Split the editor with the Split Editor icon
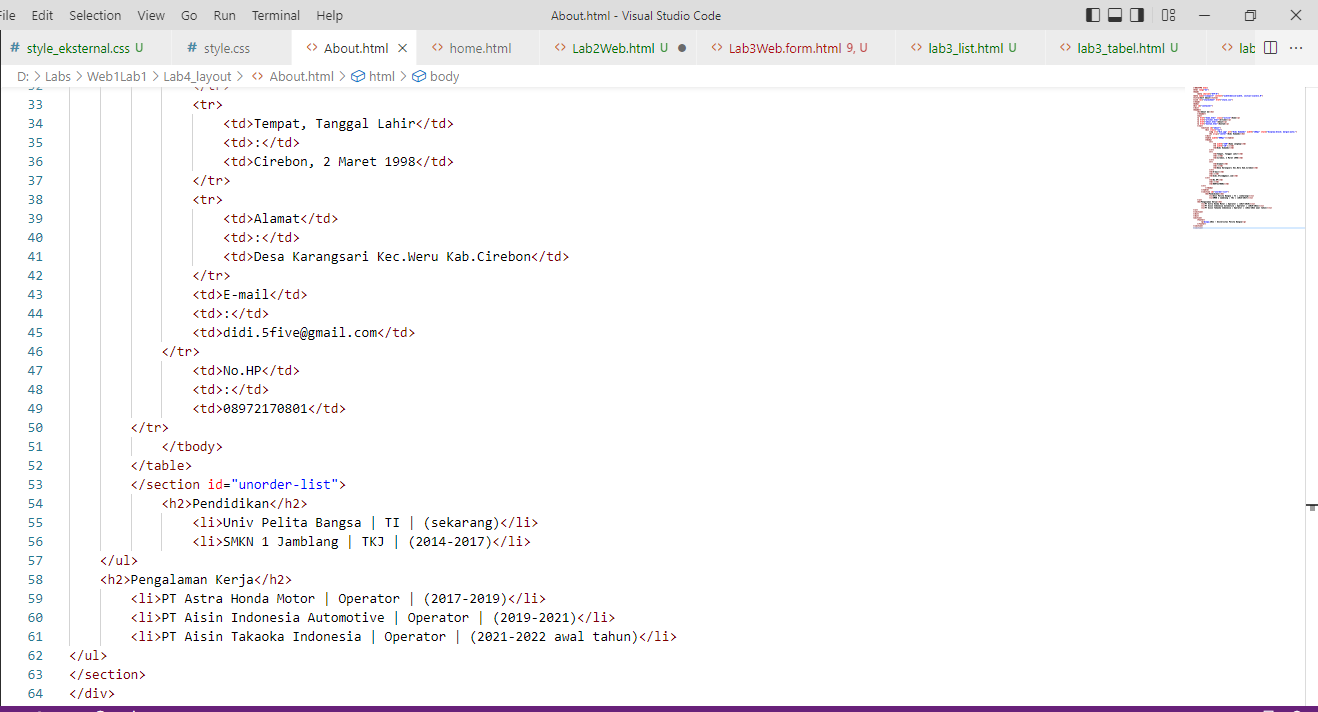The width and height of the screenshot is (1318, 712). pyautogui.click(x=1270, y=47)
